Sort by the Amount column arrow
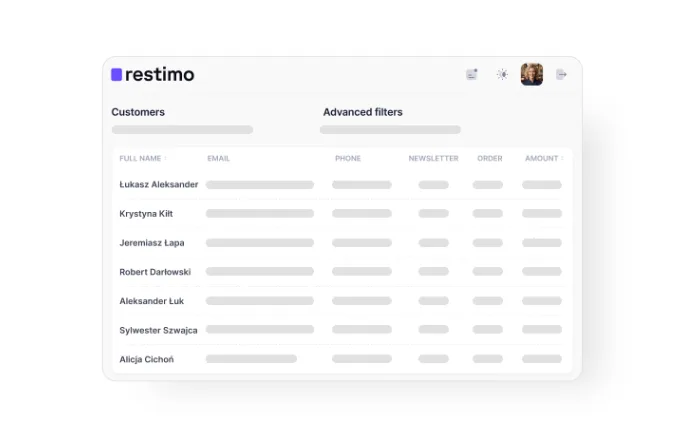 pyautogui.click(x=562, y=158)
